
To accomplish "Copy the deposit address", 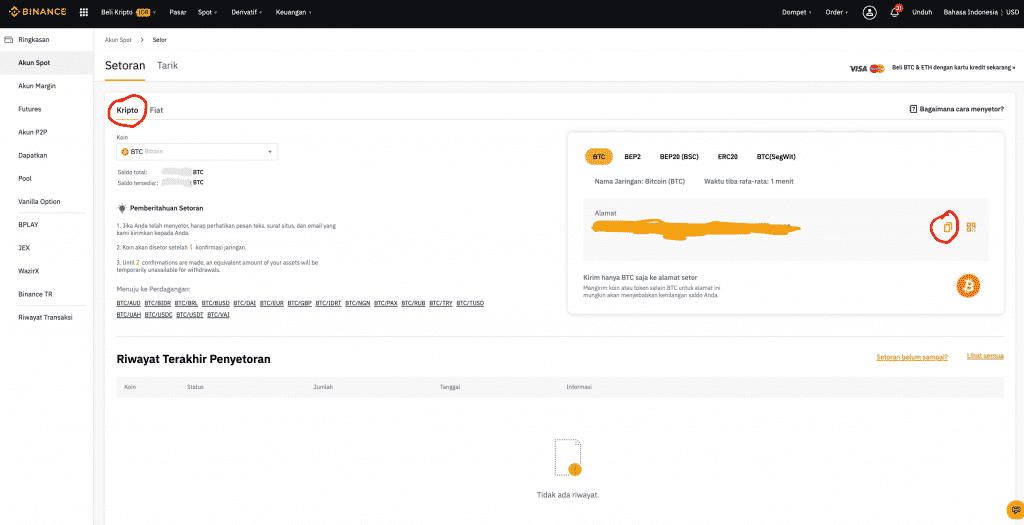I will click(947, 227).
